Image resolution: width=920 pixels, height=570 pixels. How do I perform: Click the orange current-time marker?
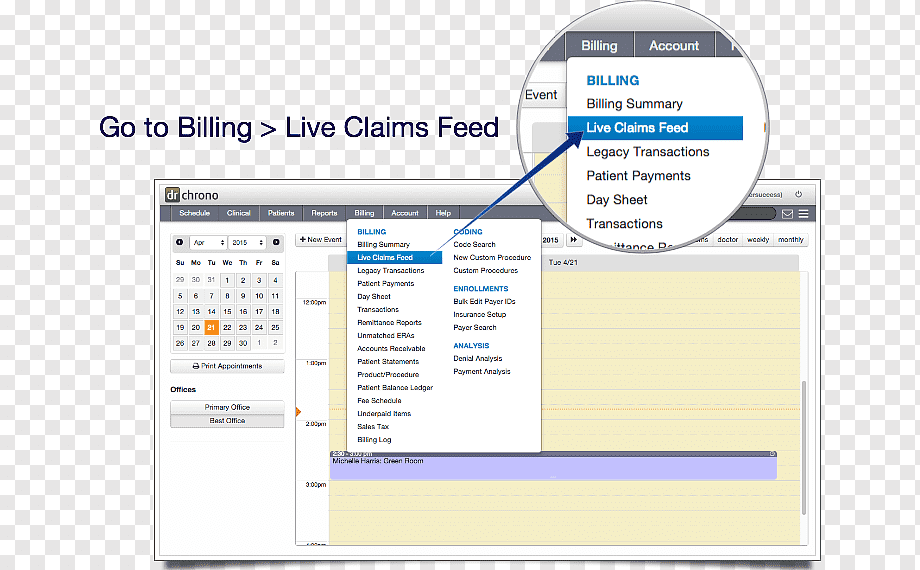click(x=298, y=412)
